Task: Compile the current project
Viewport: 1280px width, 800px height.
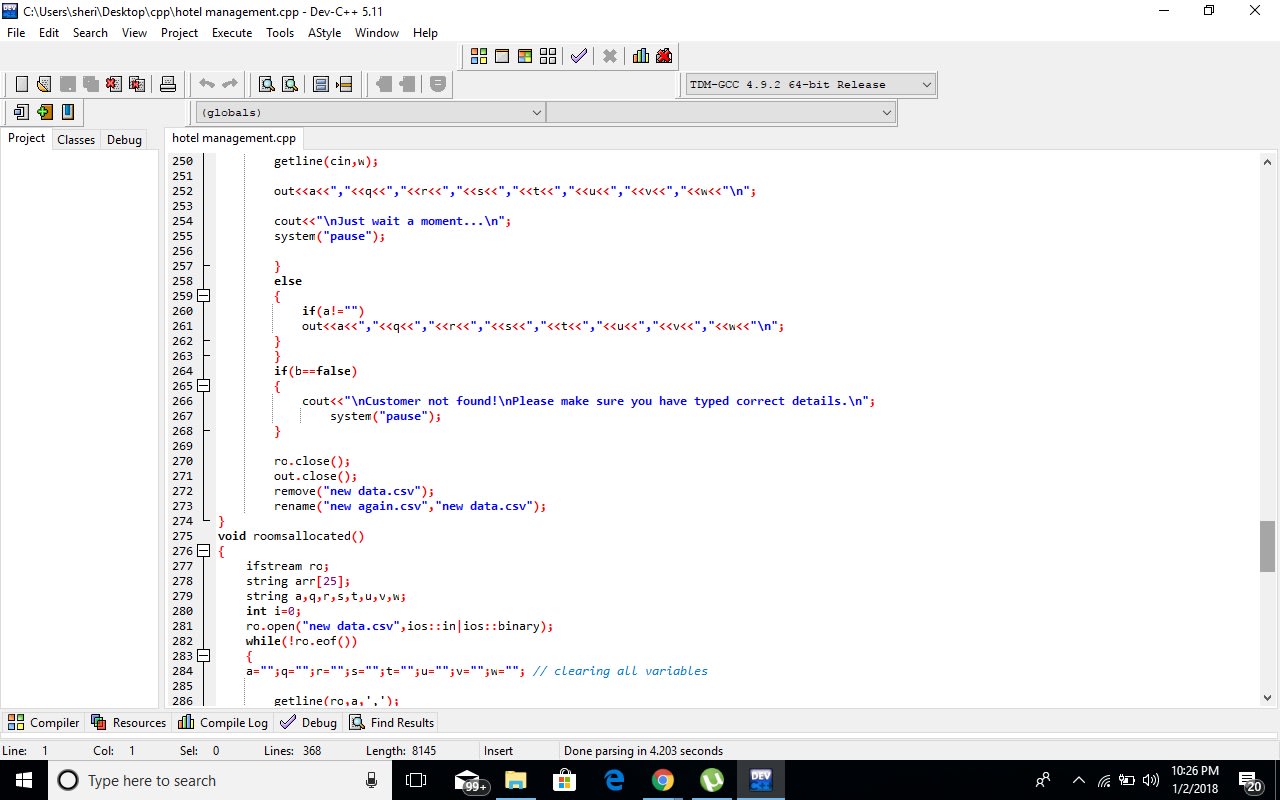Action: click(479, 56)
